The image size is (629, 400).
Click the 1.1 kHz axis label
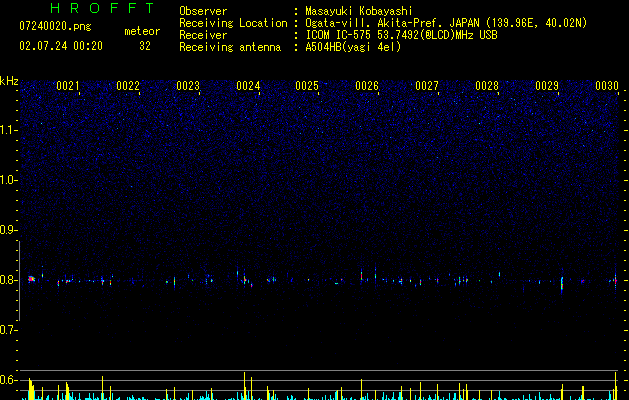pyautogui.click(x=8, y=130)
